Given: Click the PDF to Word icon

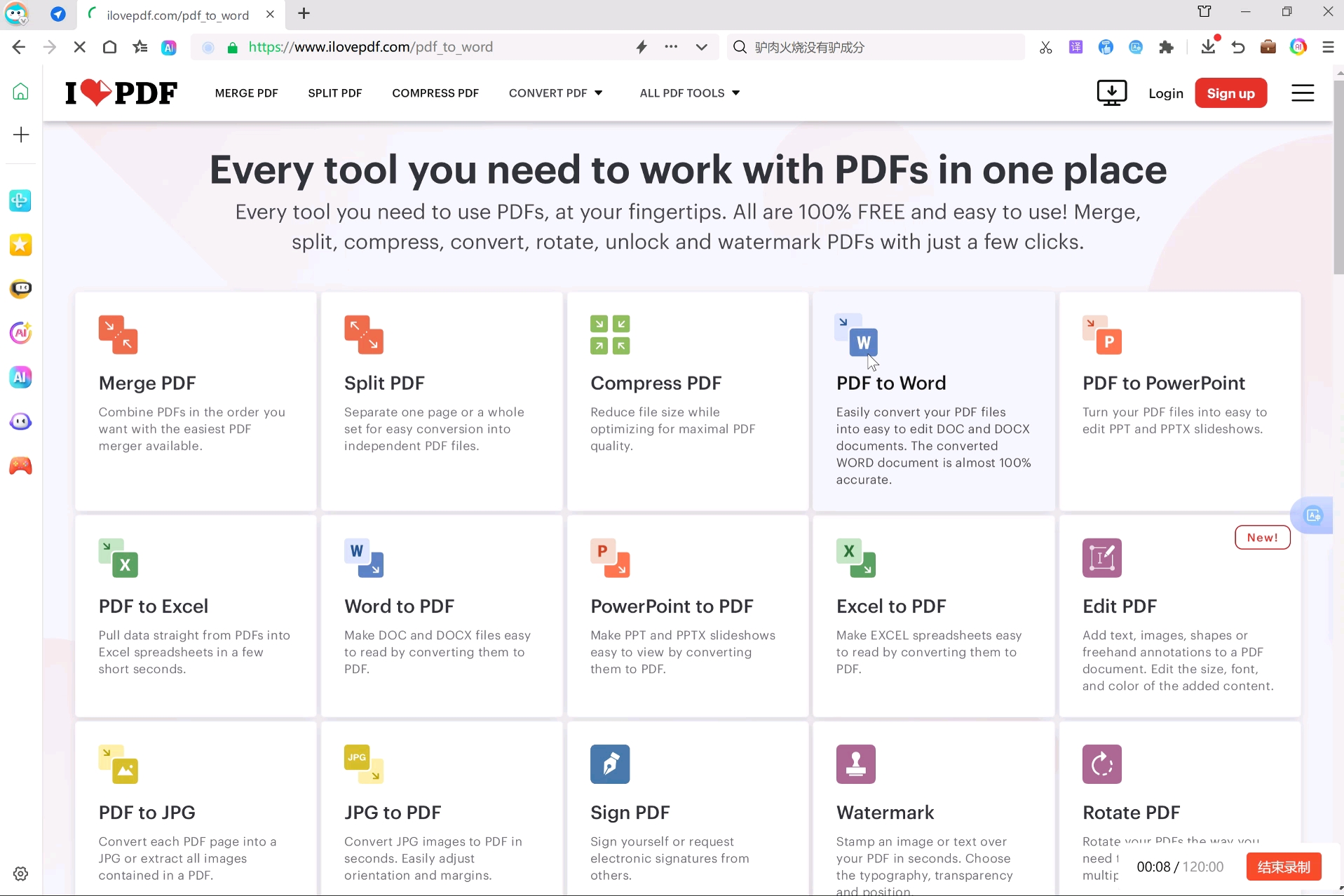Looking at the screenshot, I should pyautogui.click(x=856, y=335).
